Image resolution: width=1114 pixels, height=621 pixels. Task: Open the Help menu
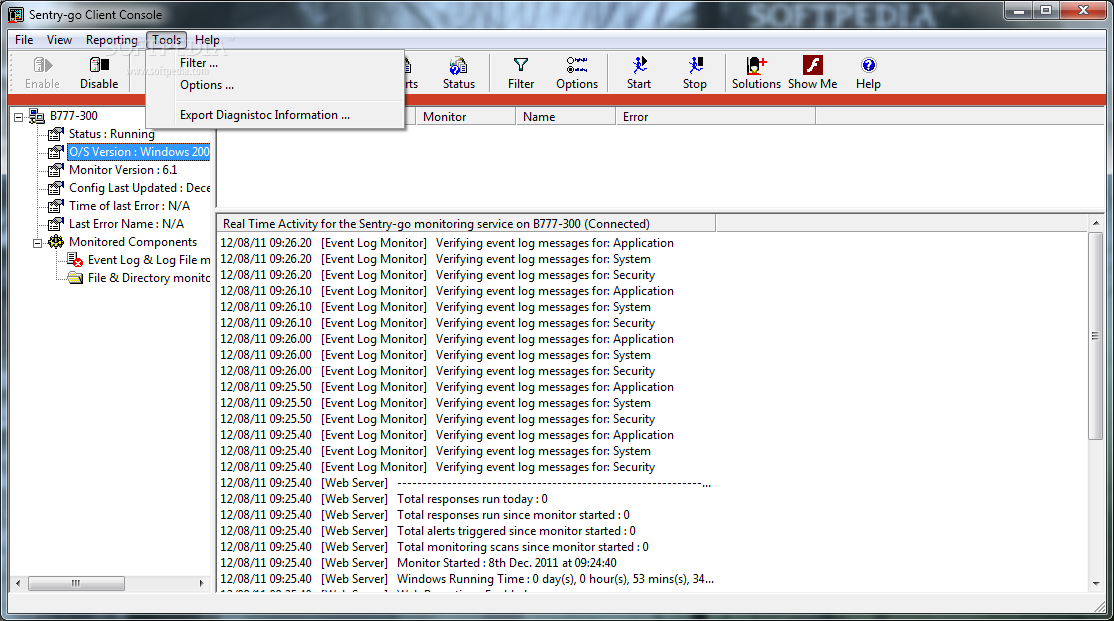click(x=207, y=40)
